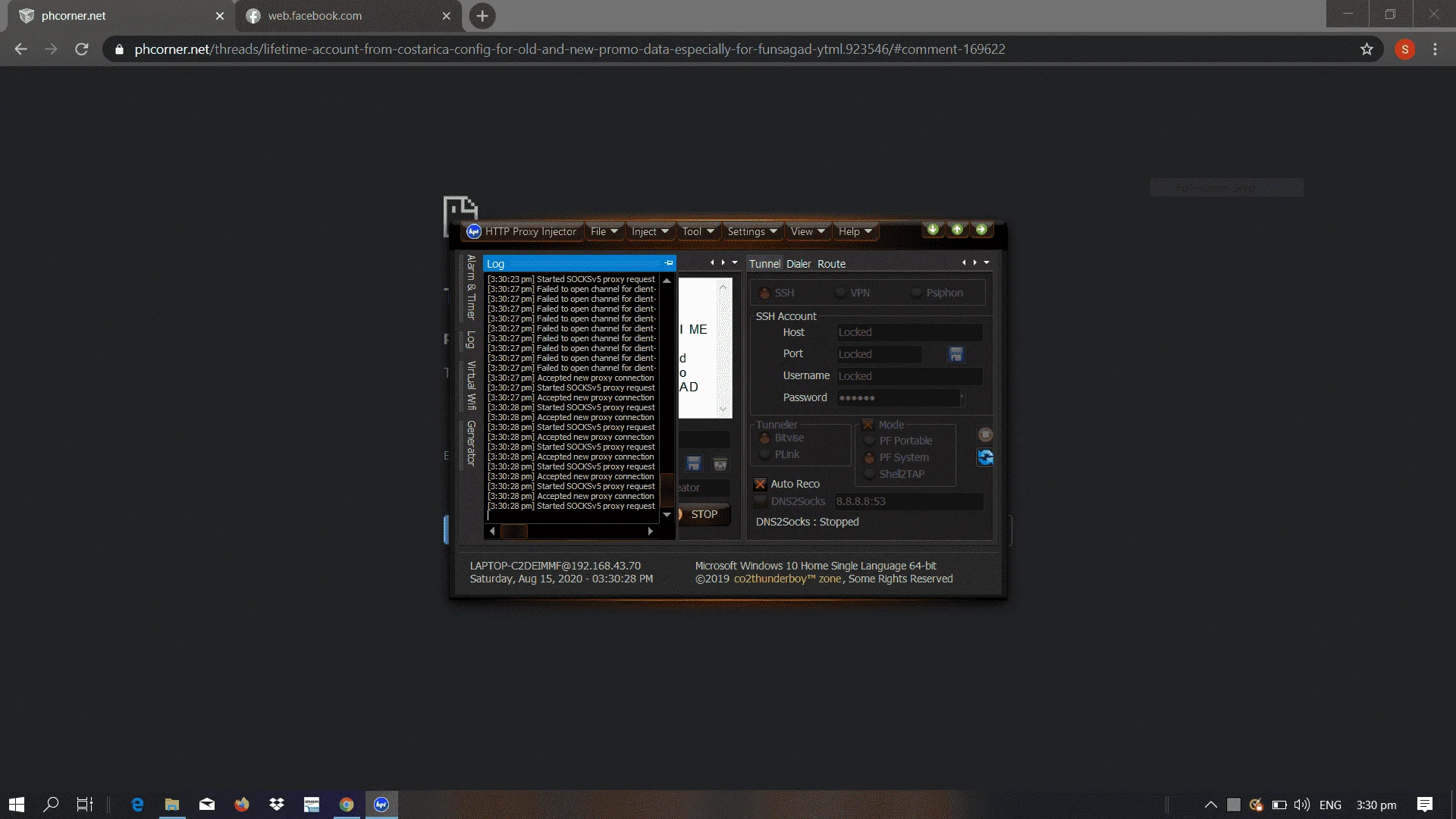Click the co2thunderboy zone link

[788, 579]
